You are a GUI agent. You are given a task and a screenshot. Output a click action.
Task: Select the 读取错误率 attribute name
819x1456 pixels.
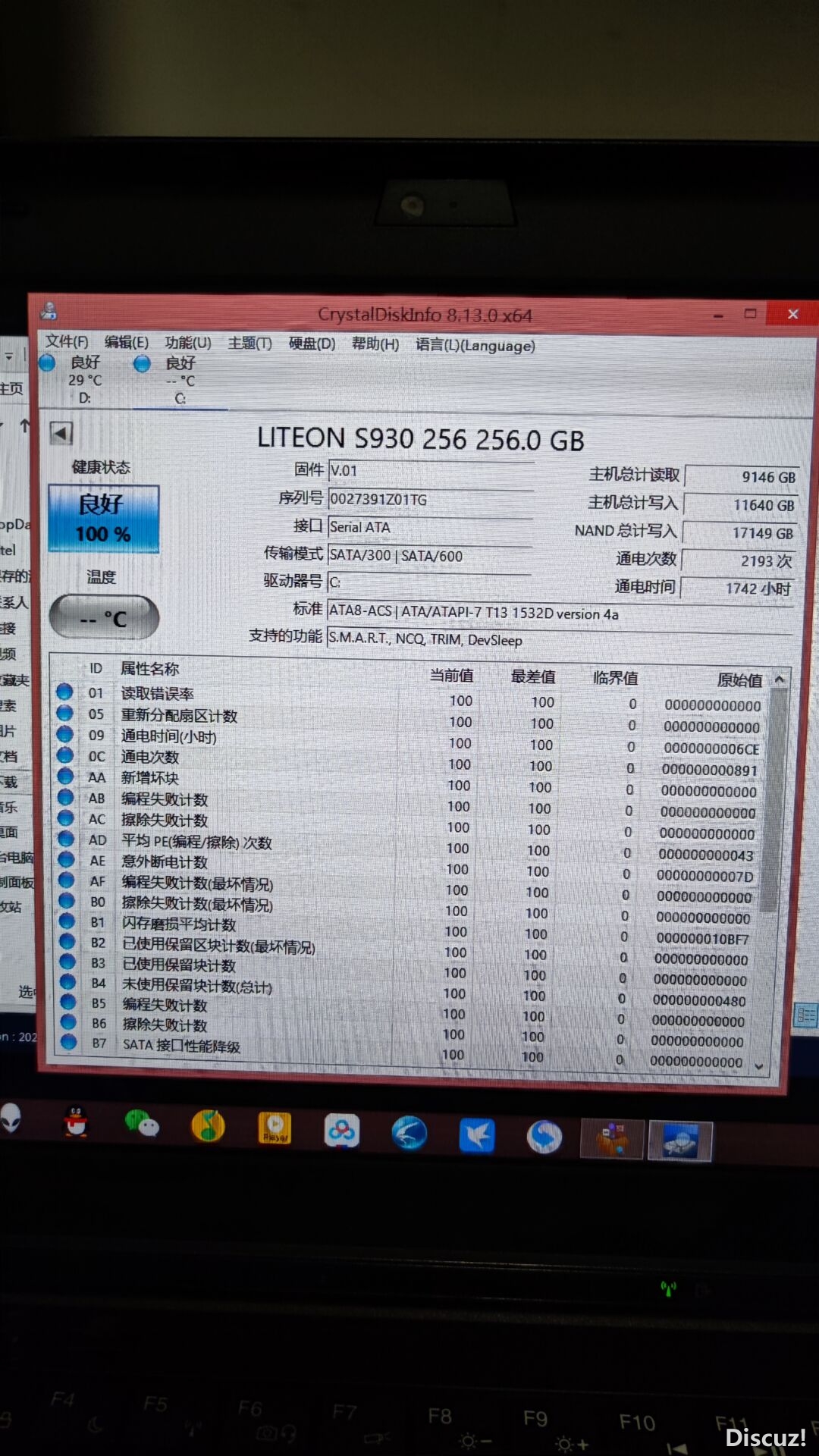158,693
